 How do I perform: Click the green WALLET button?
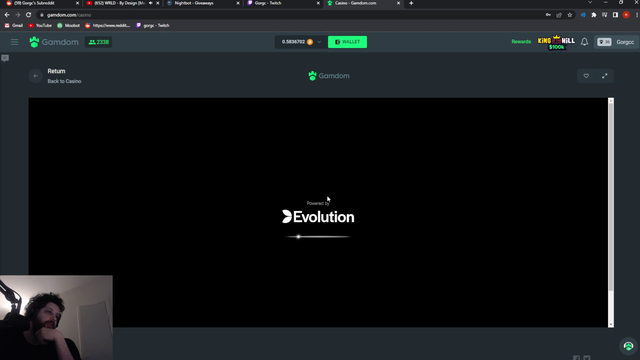click(347, 42)
